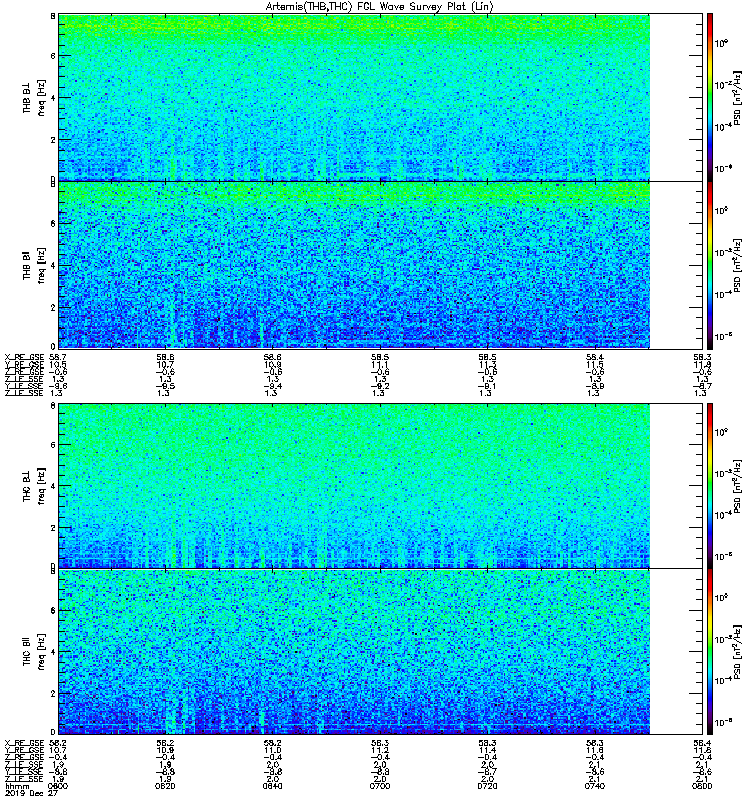The height and width of the screenshot is (800, 750).
Task: Click the X_RE_GSE label below the THB panels
Action: pyautogui.click(x=24, y=358)
